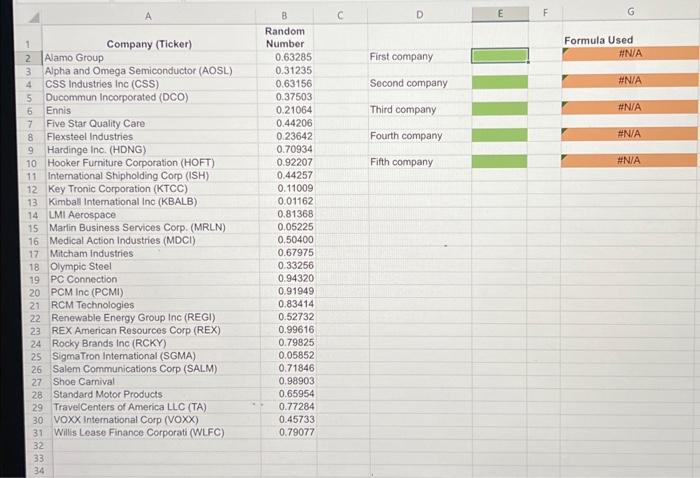Select Standard Motor Products cell
700x478 pixels.
pyautogui.click(x=158, y=395)
